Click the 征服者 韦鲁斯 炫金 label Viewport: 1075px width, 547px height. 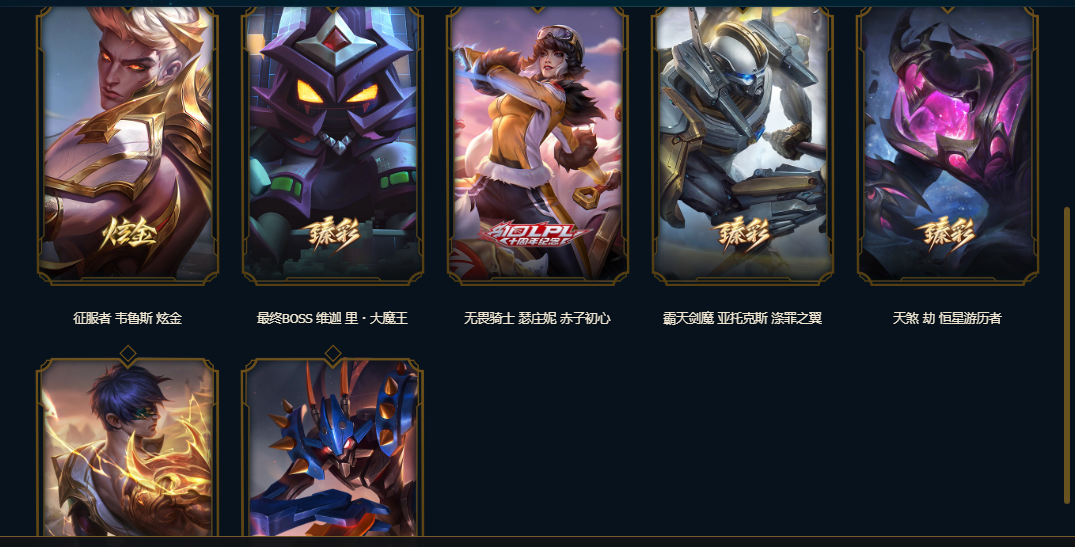[128, 318]
